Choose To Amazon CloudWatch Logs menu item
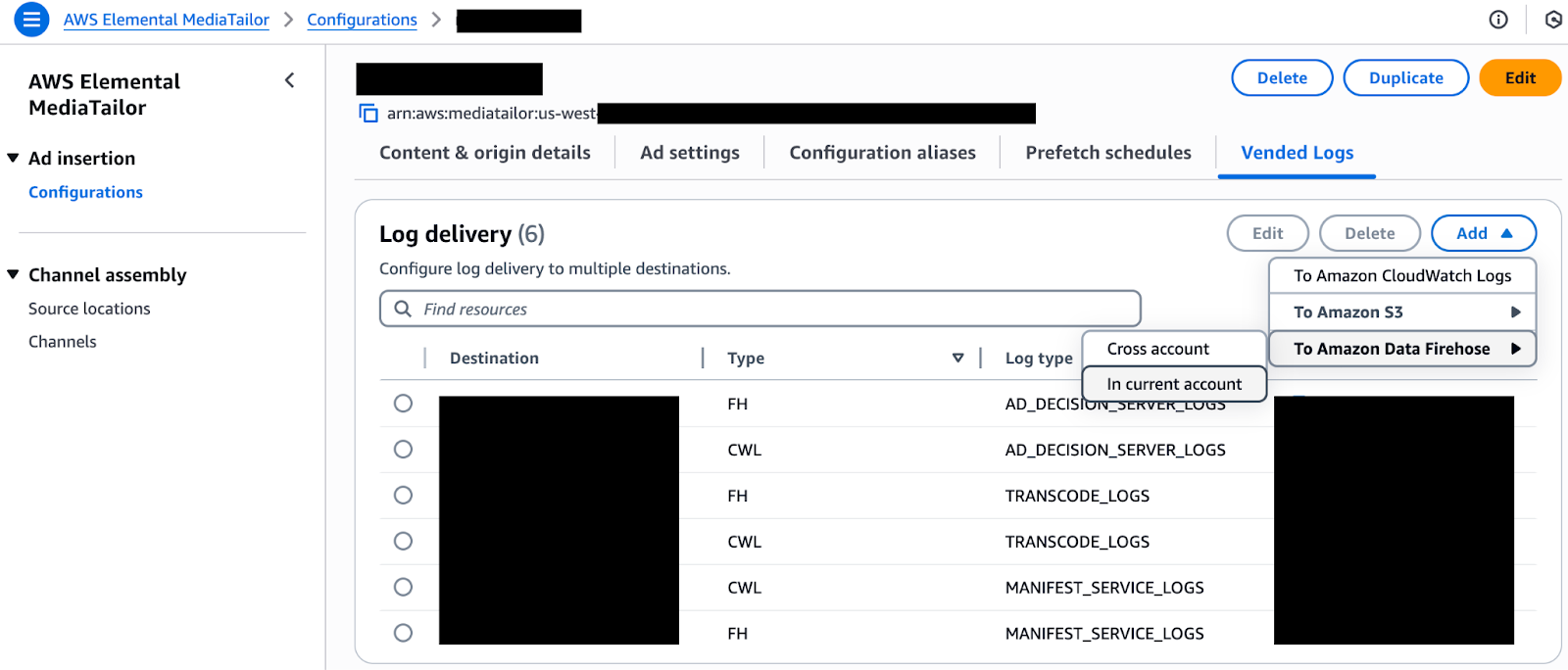 (x=1402, y=276)
